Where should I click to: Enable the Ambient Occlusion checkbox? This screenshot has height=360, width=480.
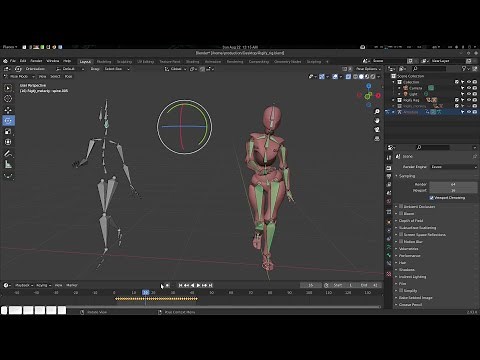coord(401,206)
